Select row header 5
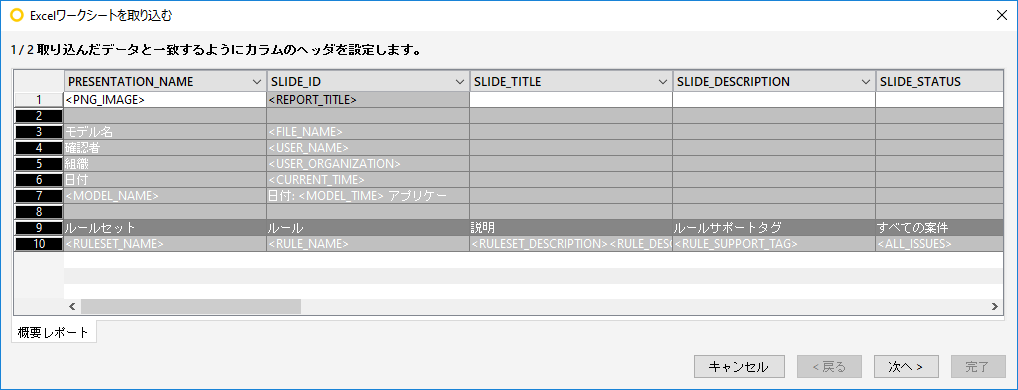1018x390 pixels. pyautogui.click(x=39, y=164)
